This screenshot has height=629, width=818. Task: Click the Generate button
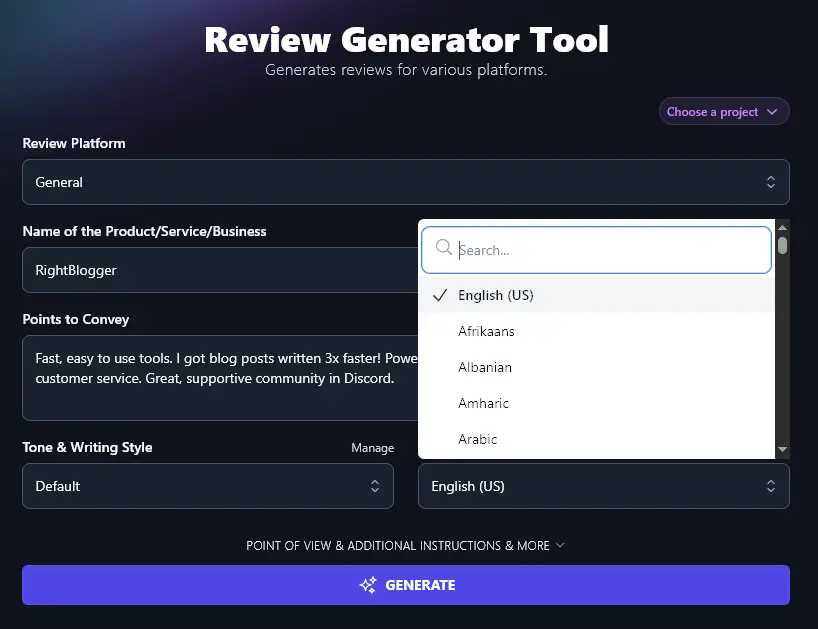[406, 585]
